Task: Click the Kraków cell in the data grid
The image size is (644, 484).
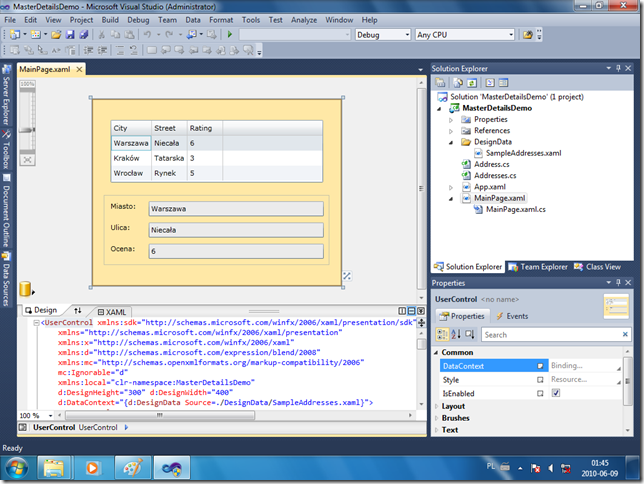Action: tap(131, 158)
